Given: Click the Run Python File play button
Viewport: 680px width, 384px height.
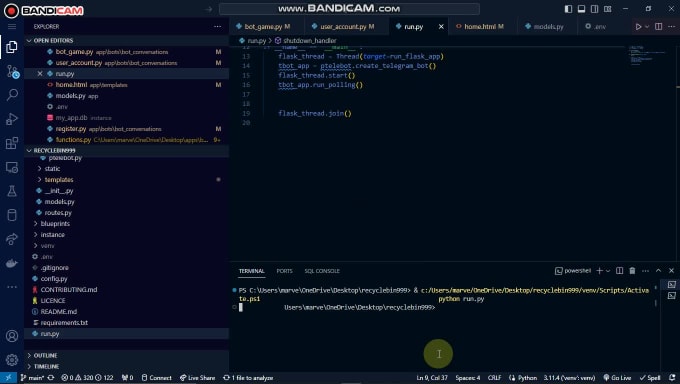Looking at the screenshot, I should pos(638,26).
